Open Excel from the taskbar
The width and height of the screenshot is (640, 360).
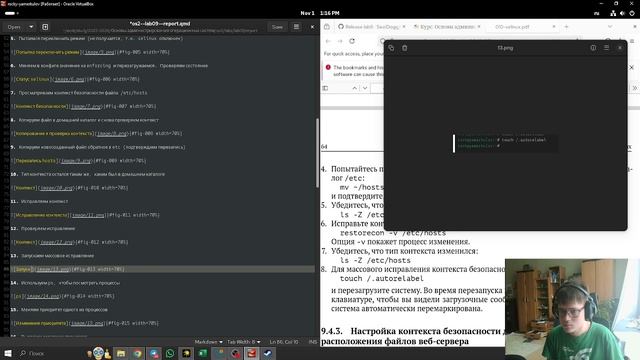[x=203, y=353]
